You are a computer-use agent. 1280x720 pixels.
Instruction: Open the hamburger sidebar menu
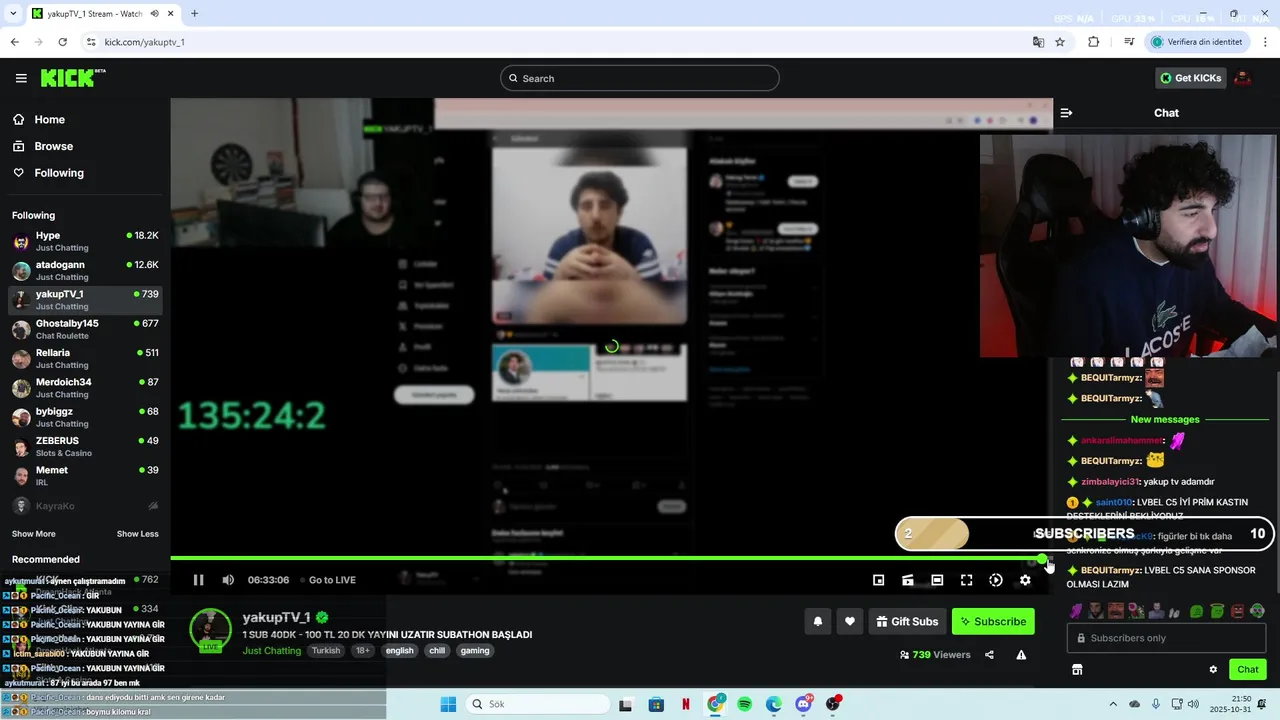(x=21, y=78)
